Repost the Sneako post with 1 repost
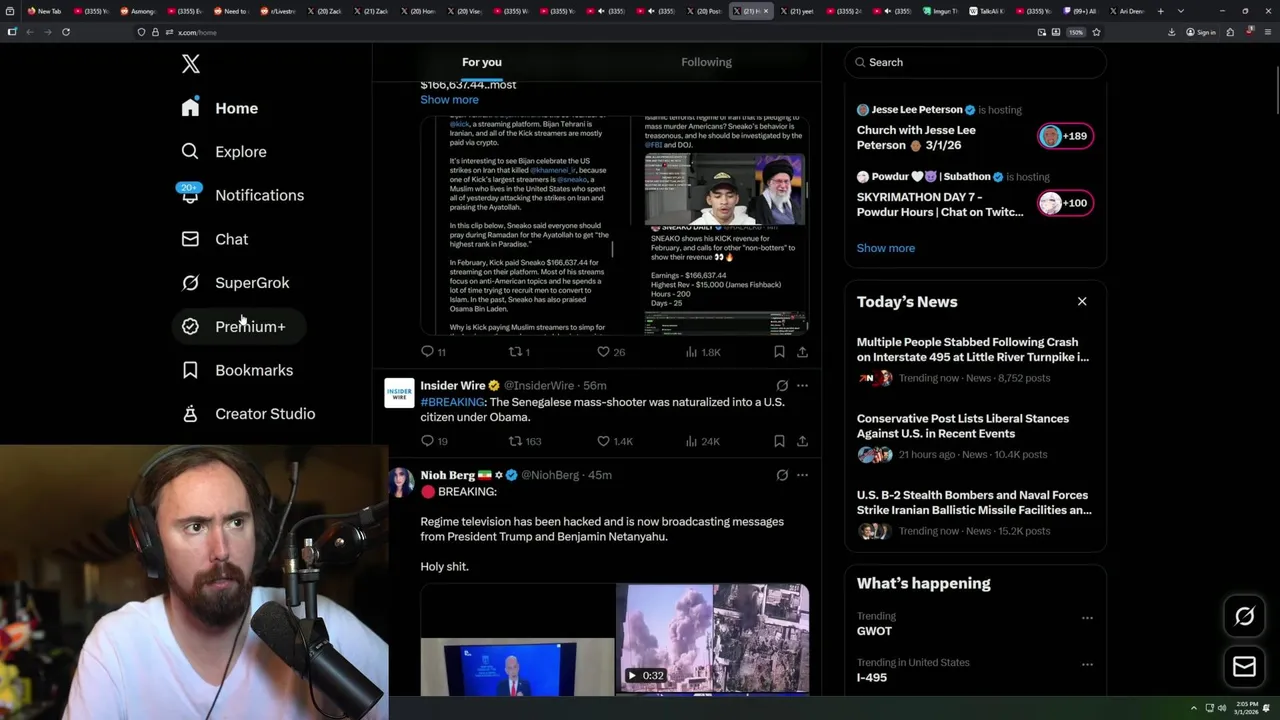The width and height of the screenshot is (1280, 720). pyautogui.click(x=519, y=352)
